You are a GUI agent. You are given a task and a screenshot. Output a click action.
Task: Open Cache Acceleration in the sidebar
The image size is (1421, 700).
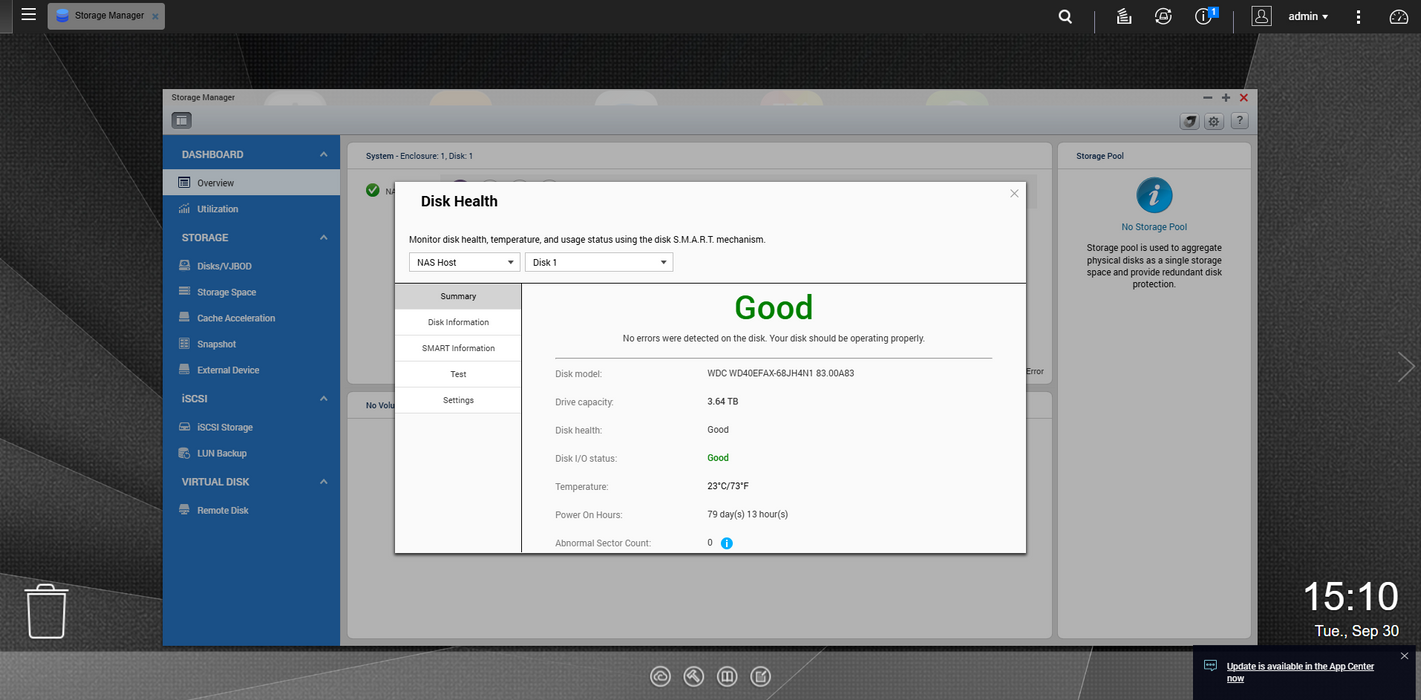coord(236,318)
